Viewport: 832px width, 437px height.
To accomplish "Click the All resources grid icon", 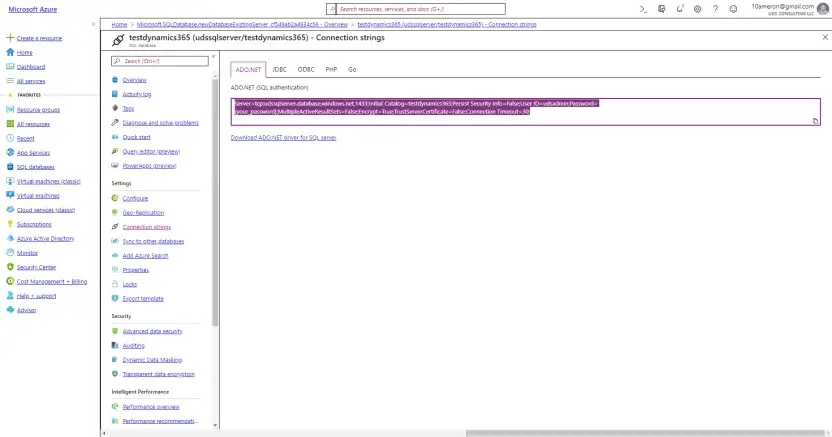I will click(x=10, y=124).
